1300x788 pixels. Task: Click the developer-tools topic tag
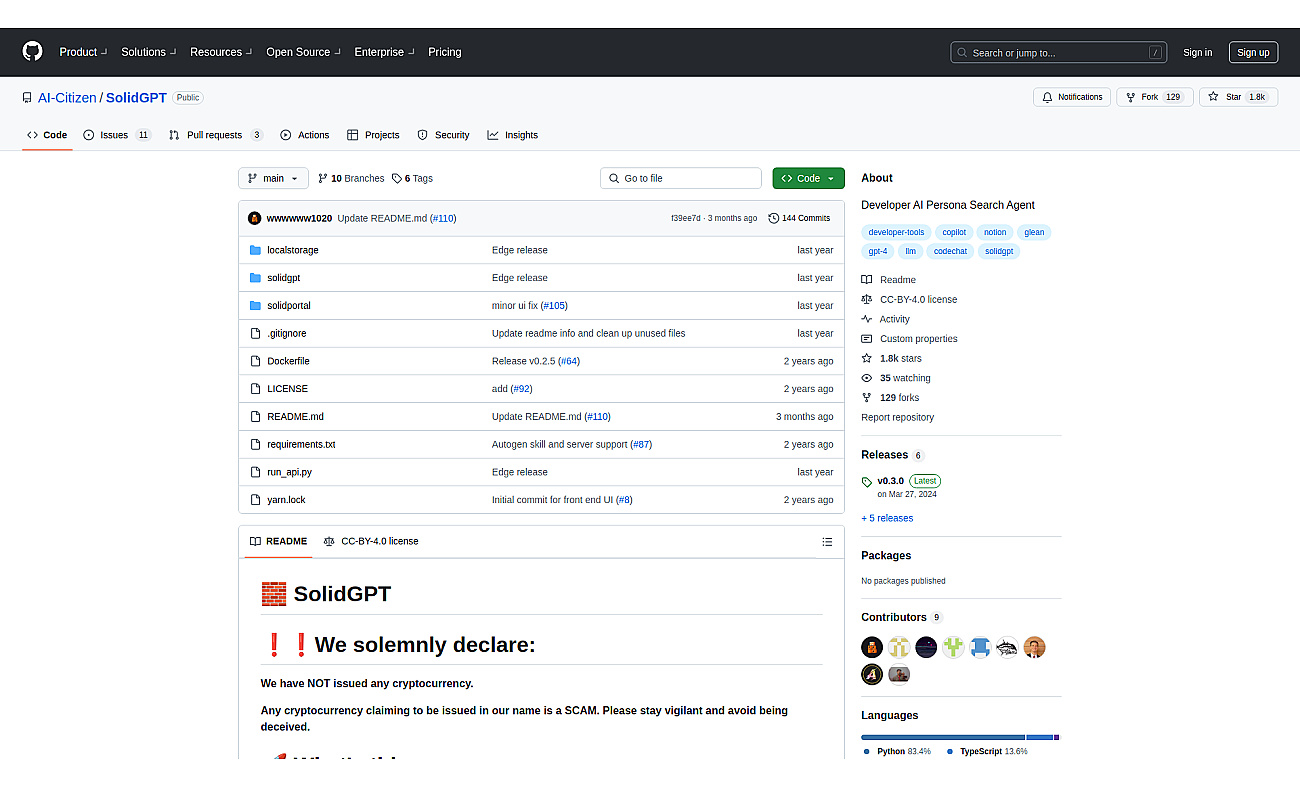click(x=896, y=232)
